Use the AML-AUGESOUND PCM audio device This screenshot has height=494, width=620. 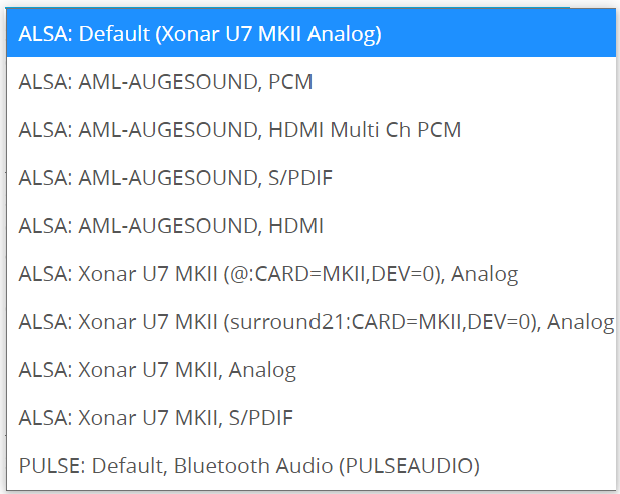click(166, 82)
